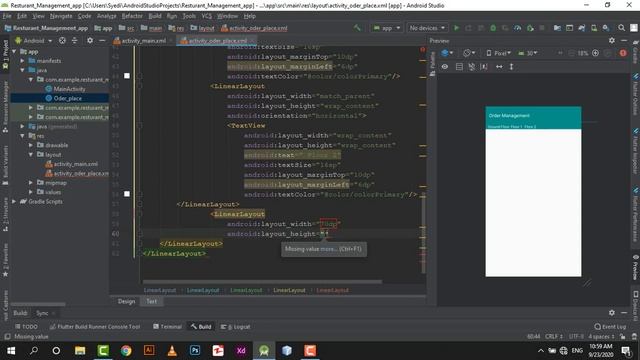The image size is (640, 360).
Task: Open Illustrator from the taskbar
Action: 149,351
